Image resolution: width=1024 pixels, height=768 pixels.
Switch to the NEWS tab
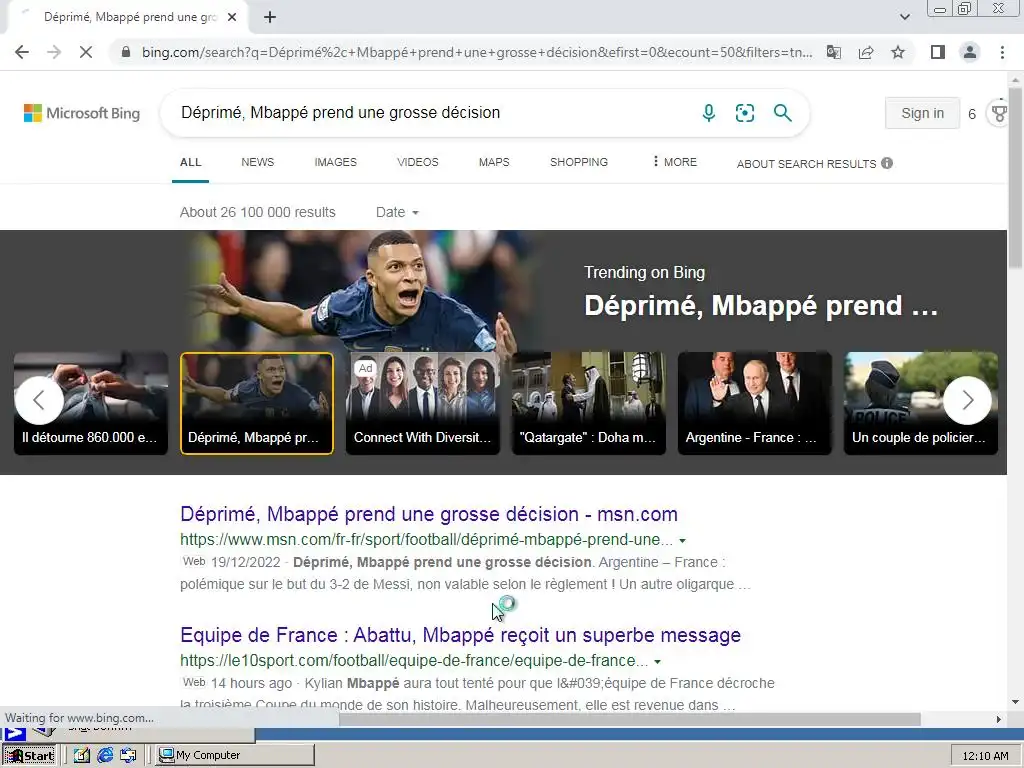(257, 162)
